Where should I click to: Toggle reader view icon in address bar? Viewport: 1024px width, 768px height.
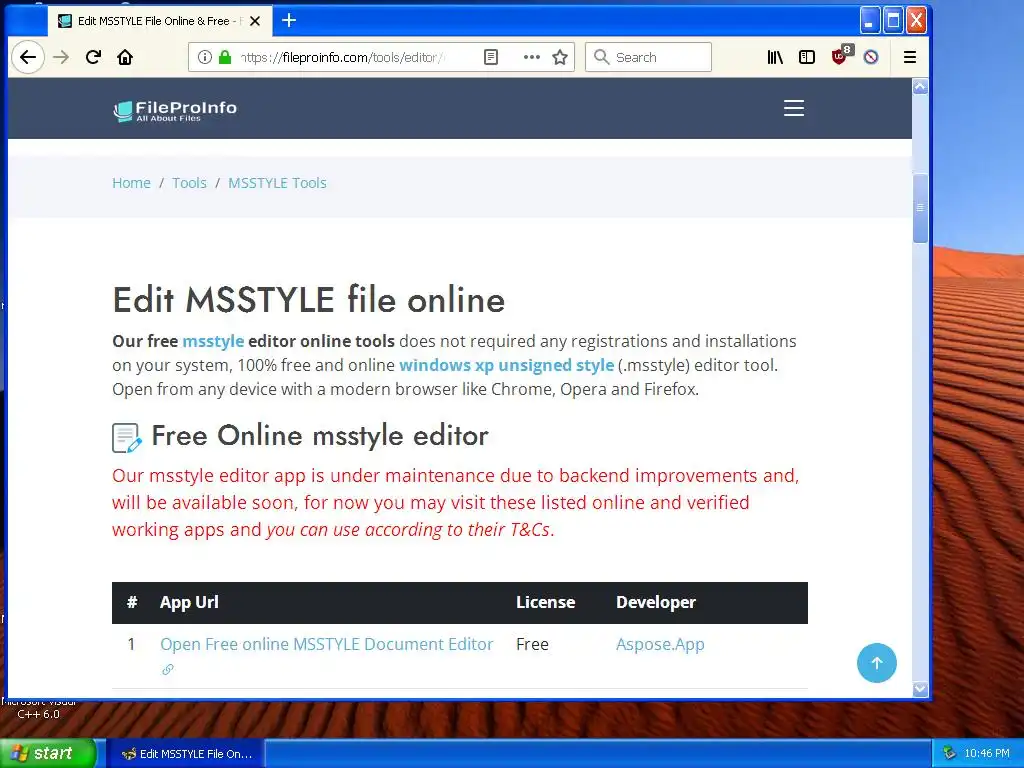click(x=490, y=57)
